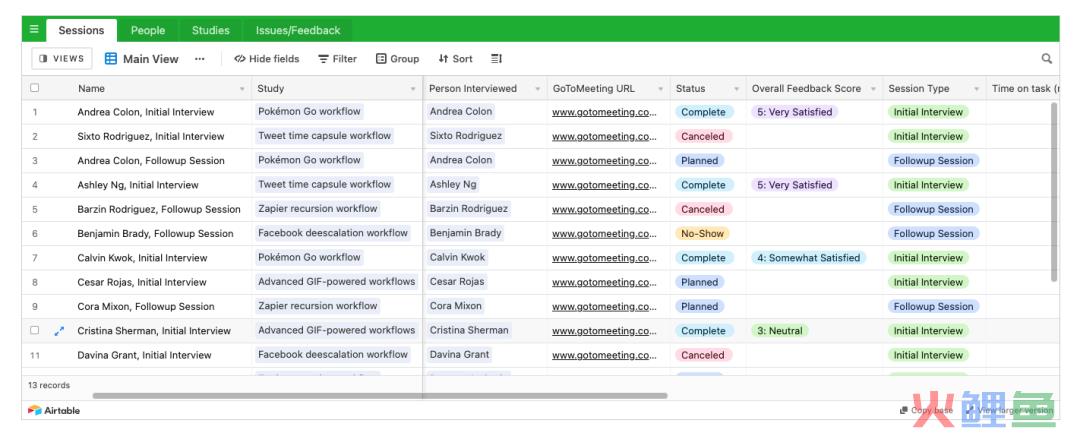Open the Name column dropdown arrow

click(242, 89)
